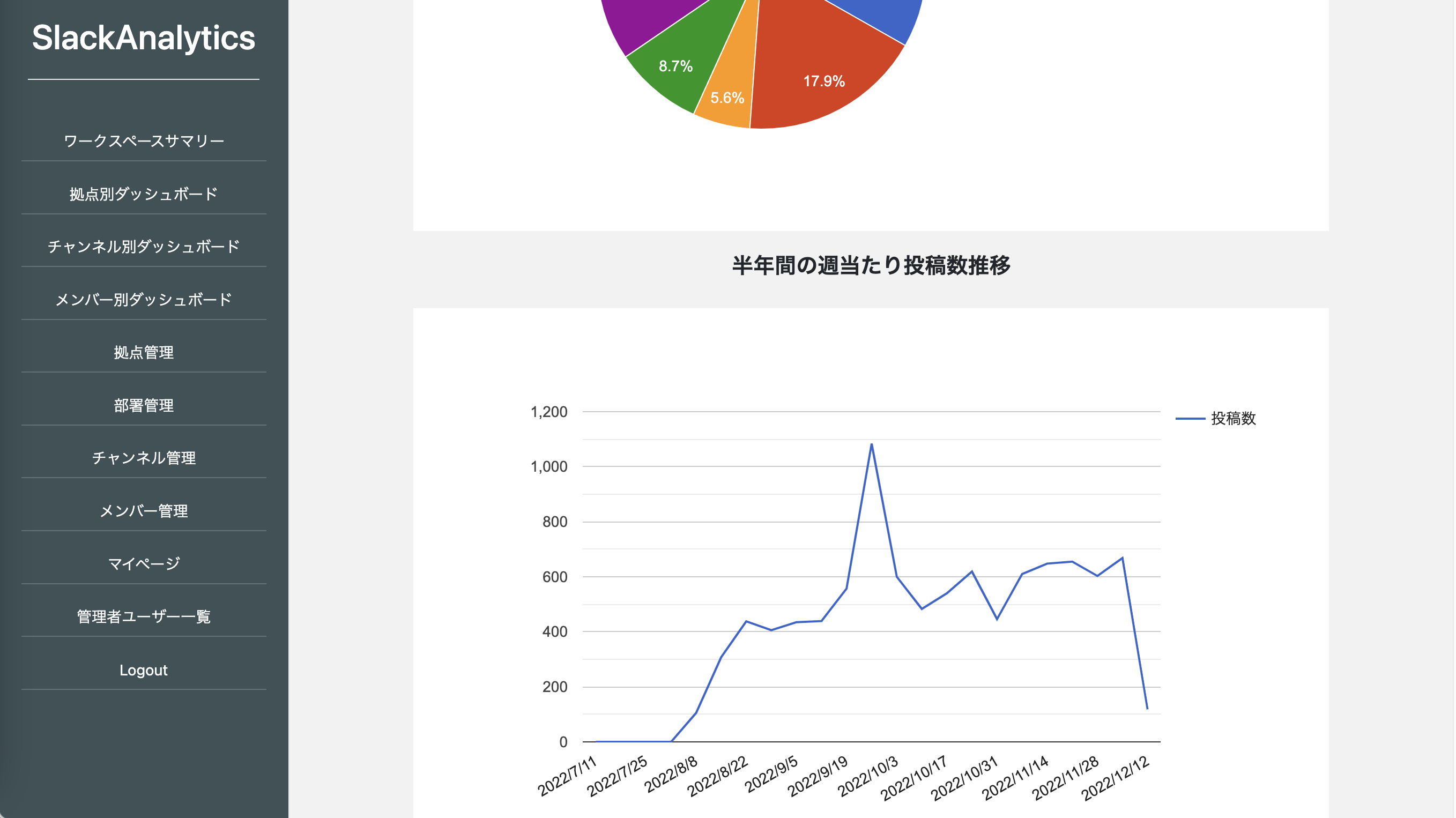Open 部署管理 page
This screenshot has height=818, width=1456.
tap(144, 405)
